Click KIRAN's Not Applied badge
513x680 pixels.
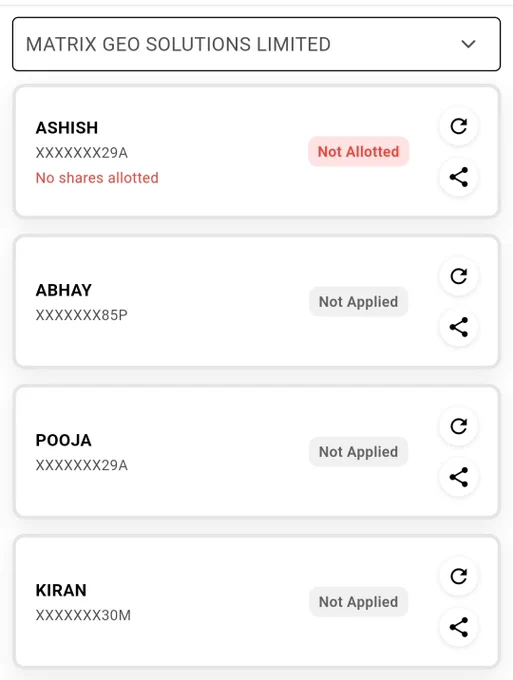click(x=359, y=602)
